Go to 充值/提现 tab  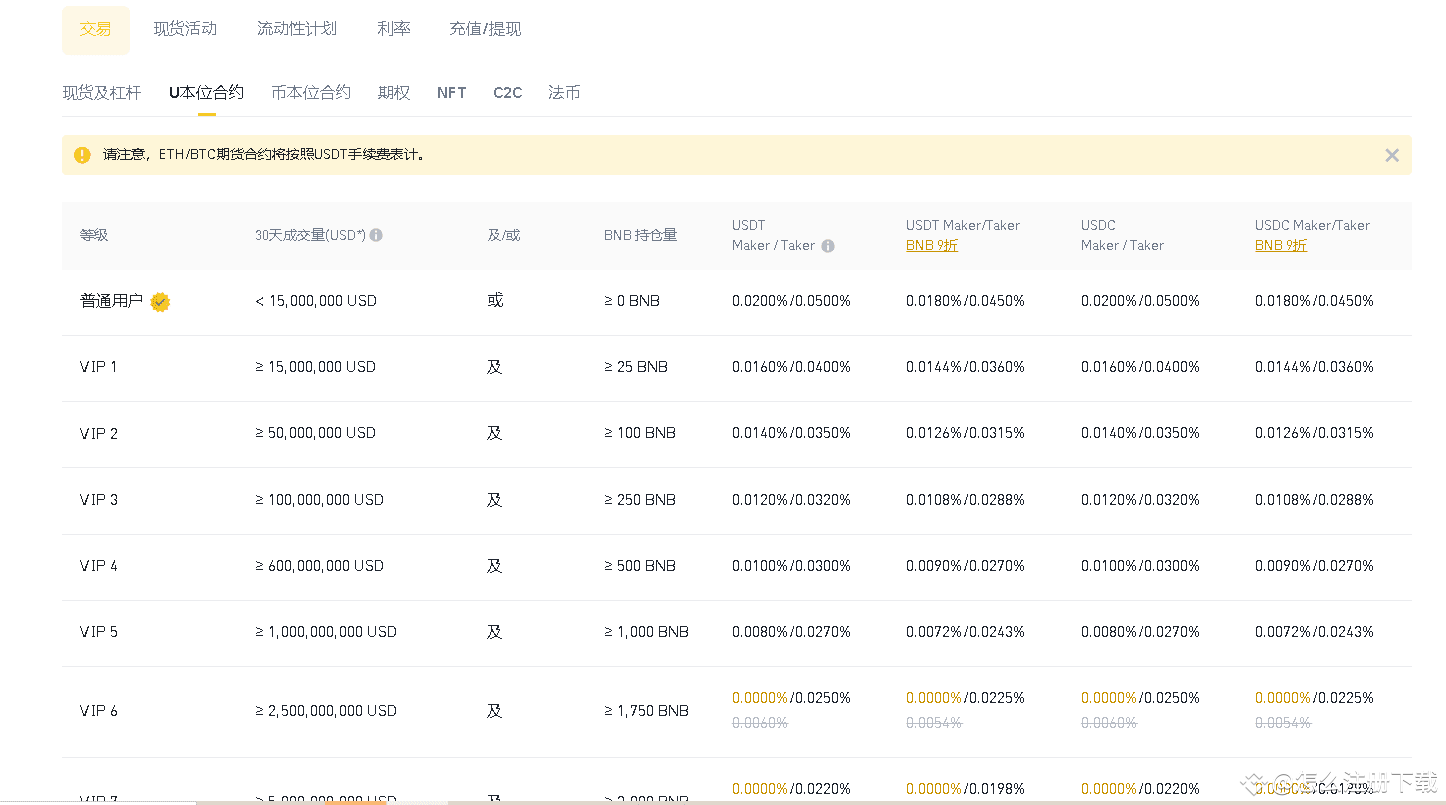coord(485,29)
